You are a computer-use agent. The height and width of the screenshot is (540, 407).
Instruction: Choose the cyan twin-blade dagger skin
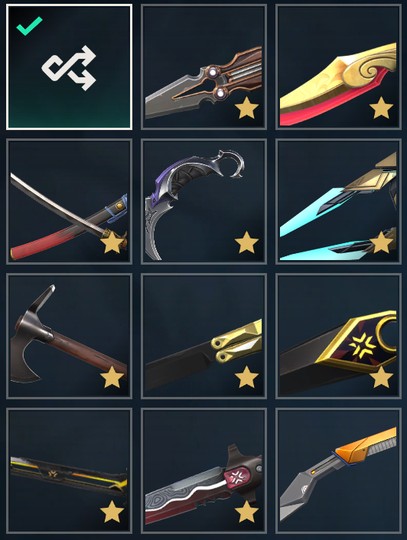click(x=338, y=201)
